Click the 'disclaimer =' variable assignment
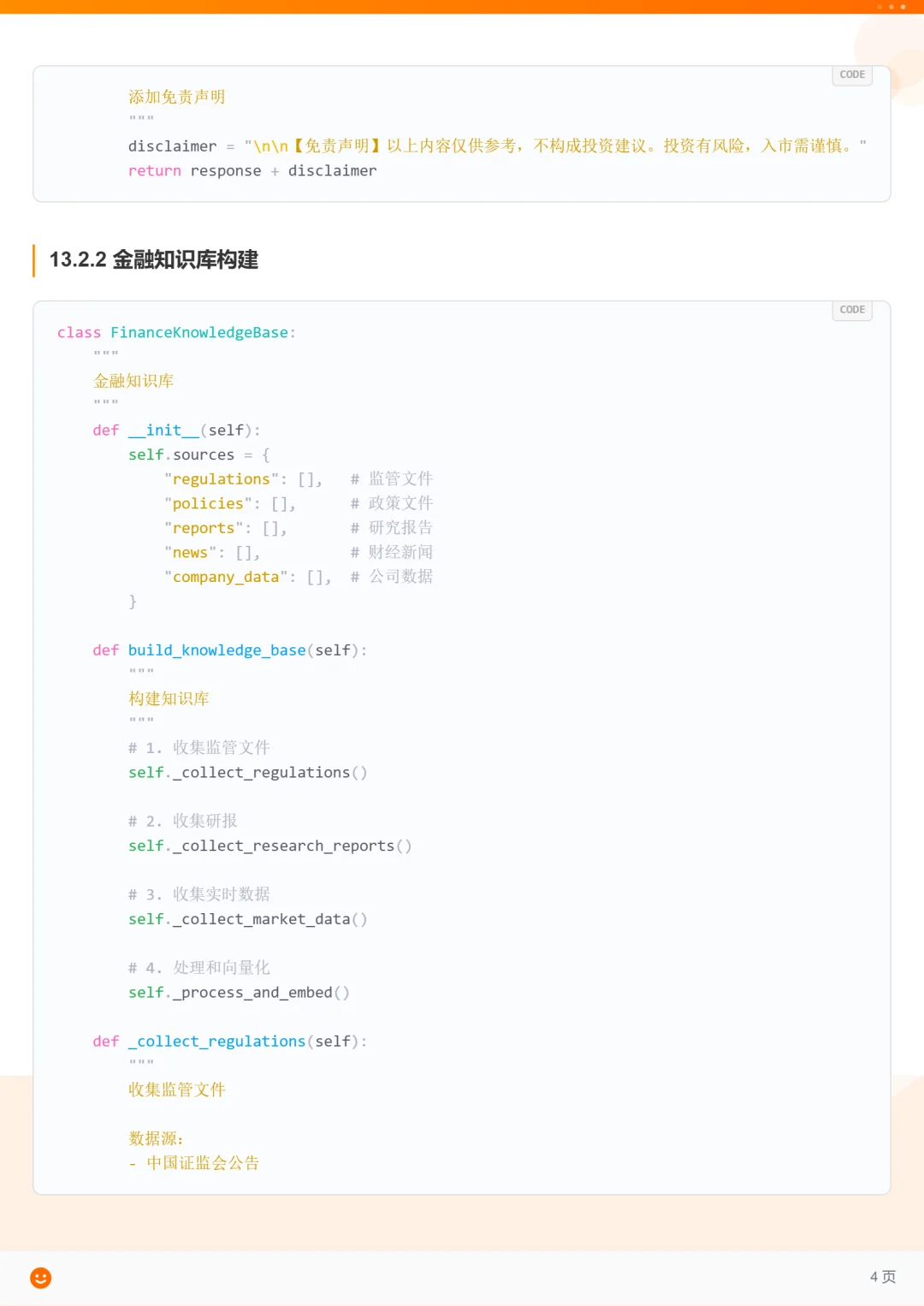 (x=181, y=146)
